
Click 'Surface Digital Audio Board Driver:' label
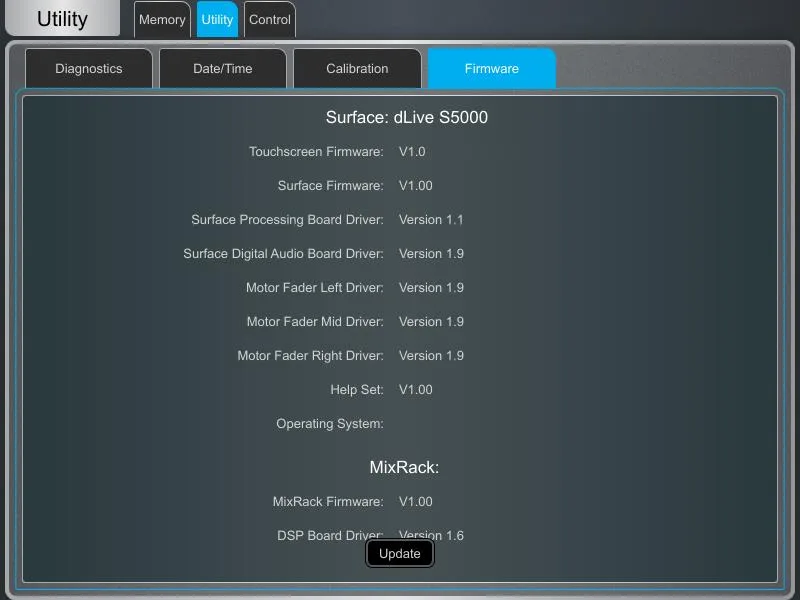(283, 254)
